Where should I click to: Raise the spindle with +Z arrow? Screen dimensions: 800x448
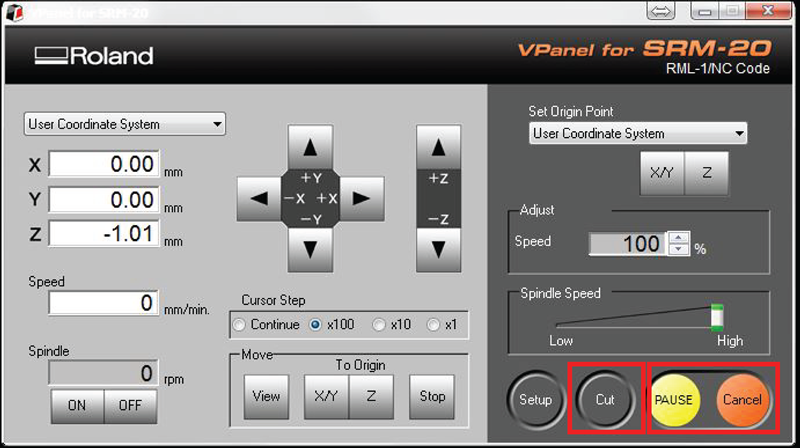tap(438, 147)
